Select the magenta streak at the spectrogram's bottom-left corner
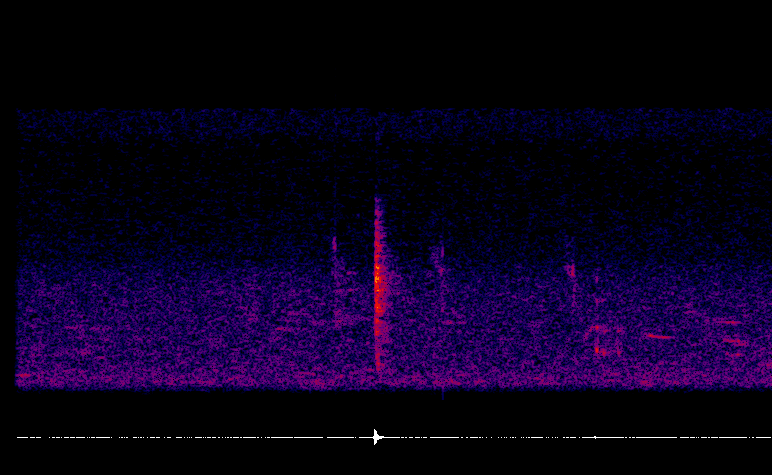772x475 pixels. coord(24,376)
